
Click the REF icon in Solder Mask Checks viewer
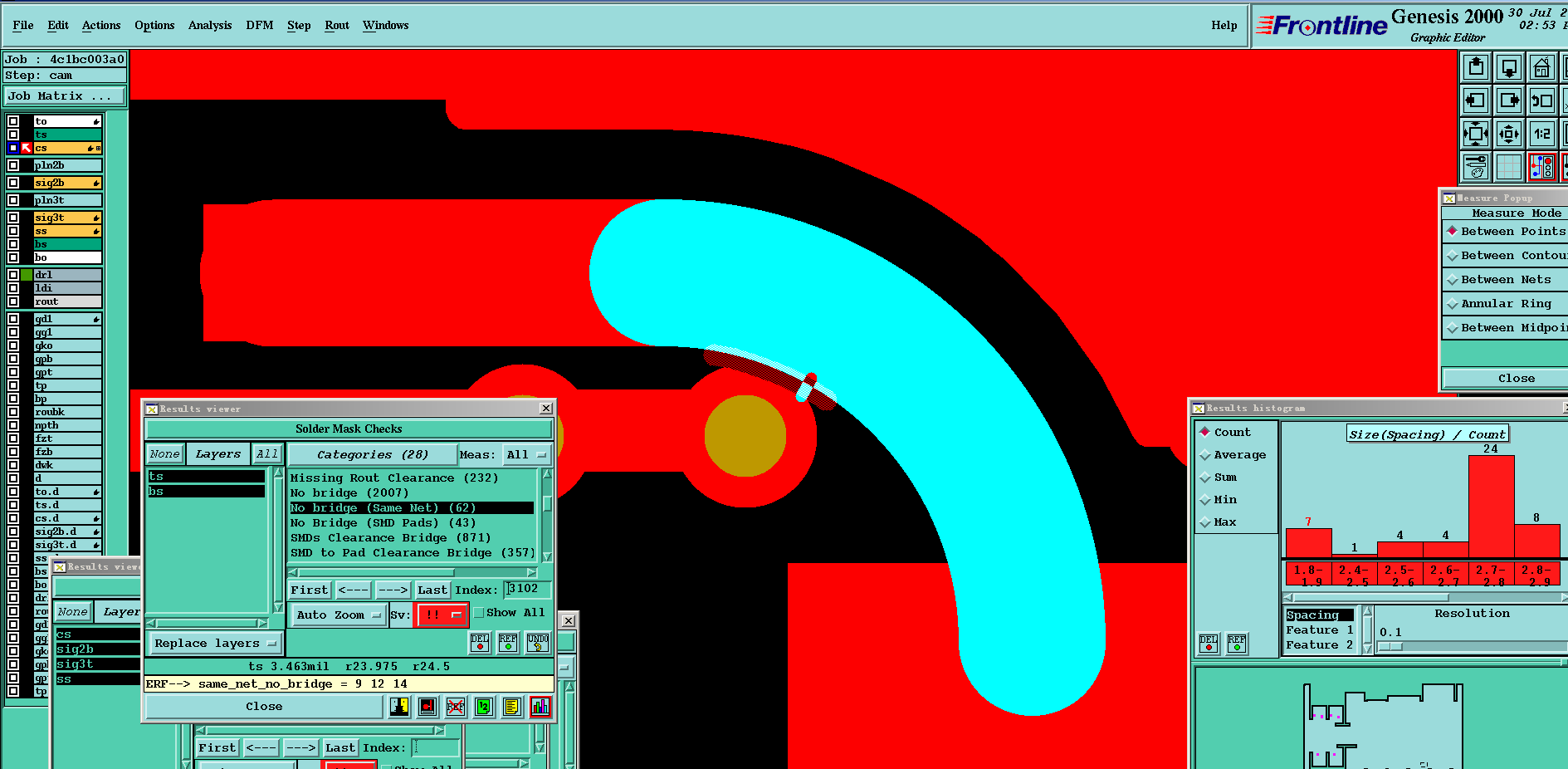[508, 642]
